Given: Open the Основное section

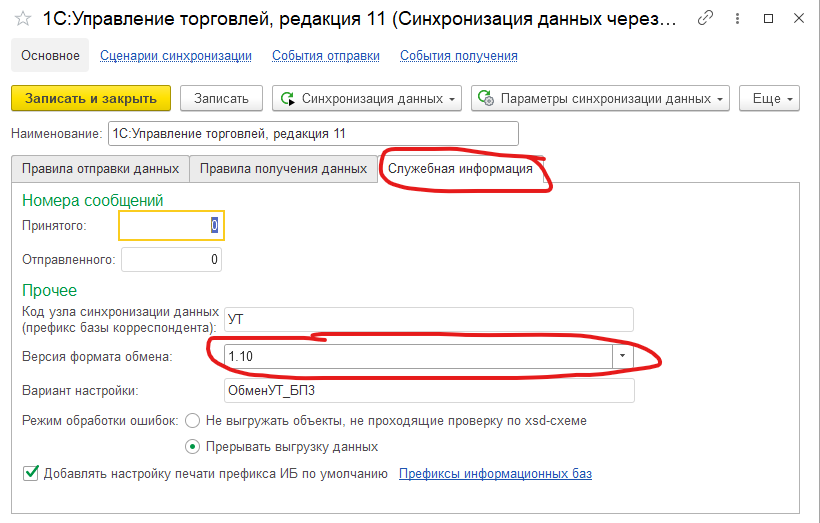Looking at the screenshot, I should pyautogui.click(x=50, y=55).
